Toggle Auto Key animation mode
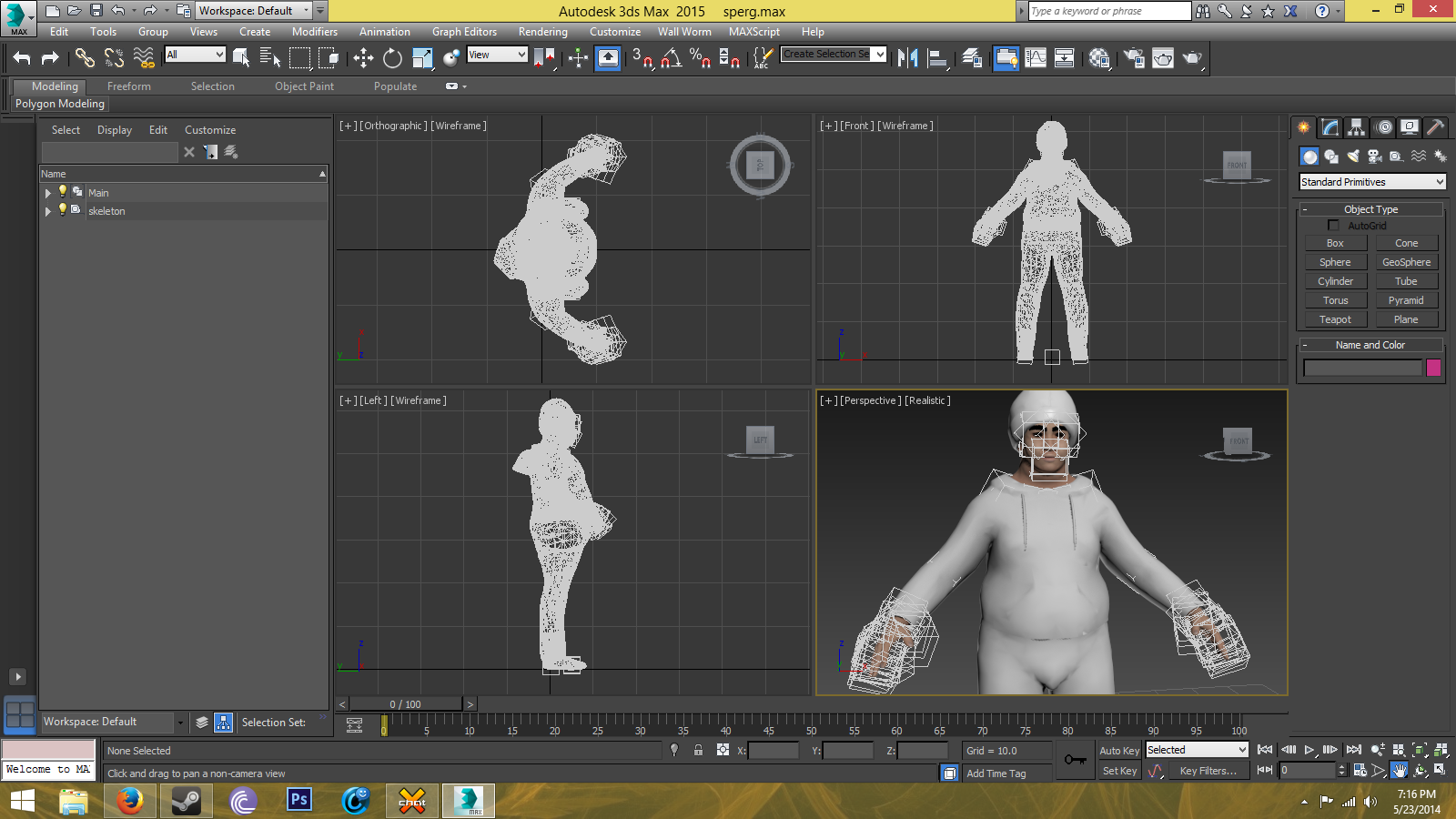This screenshot has height=819, width=1456. pyautogui.click(x=1119, y=751)
